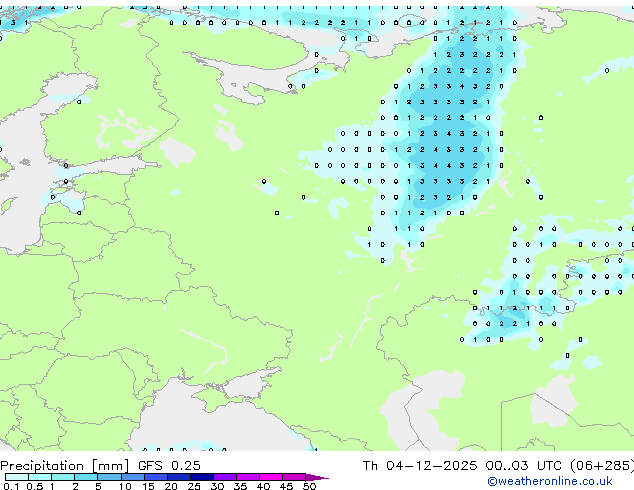Screen dimensions: 634x490
Task: Click the legend label 10
Action: click(125, 486)
